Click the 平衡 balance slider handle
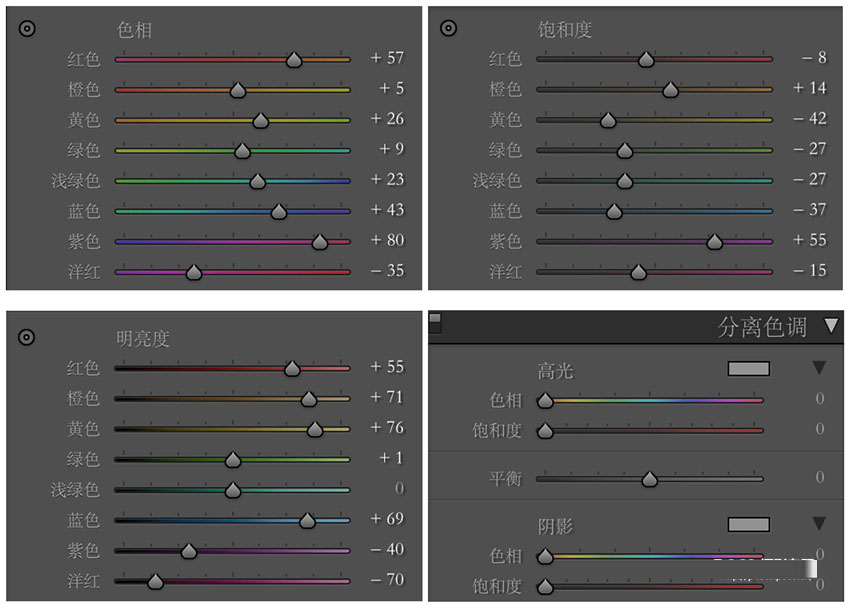The height and width of the screenshot is (608, 850). coord(650,480)
